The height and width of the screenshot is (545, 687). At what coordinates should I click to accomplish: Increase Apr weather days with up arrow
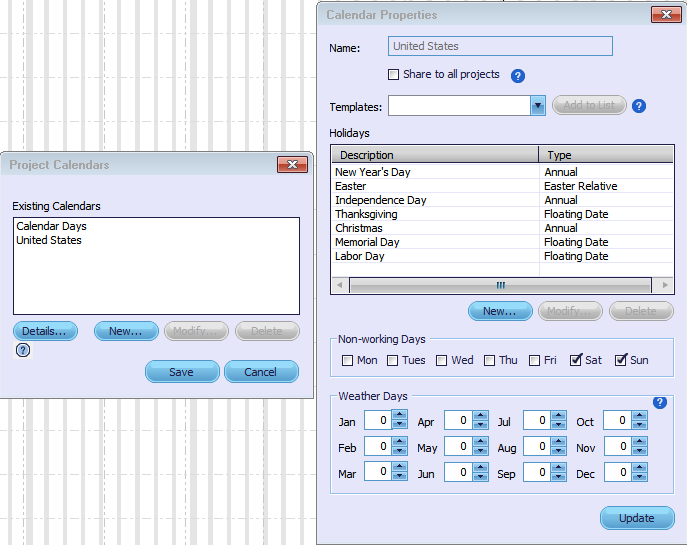coord(481,414)
